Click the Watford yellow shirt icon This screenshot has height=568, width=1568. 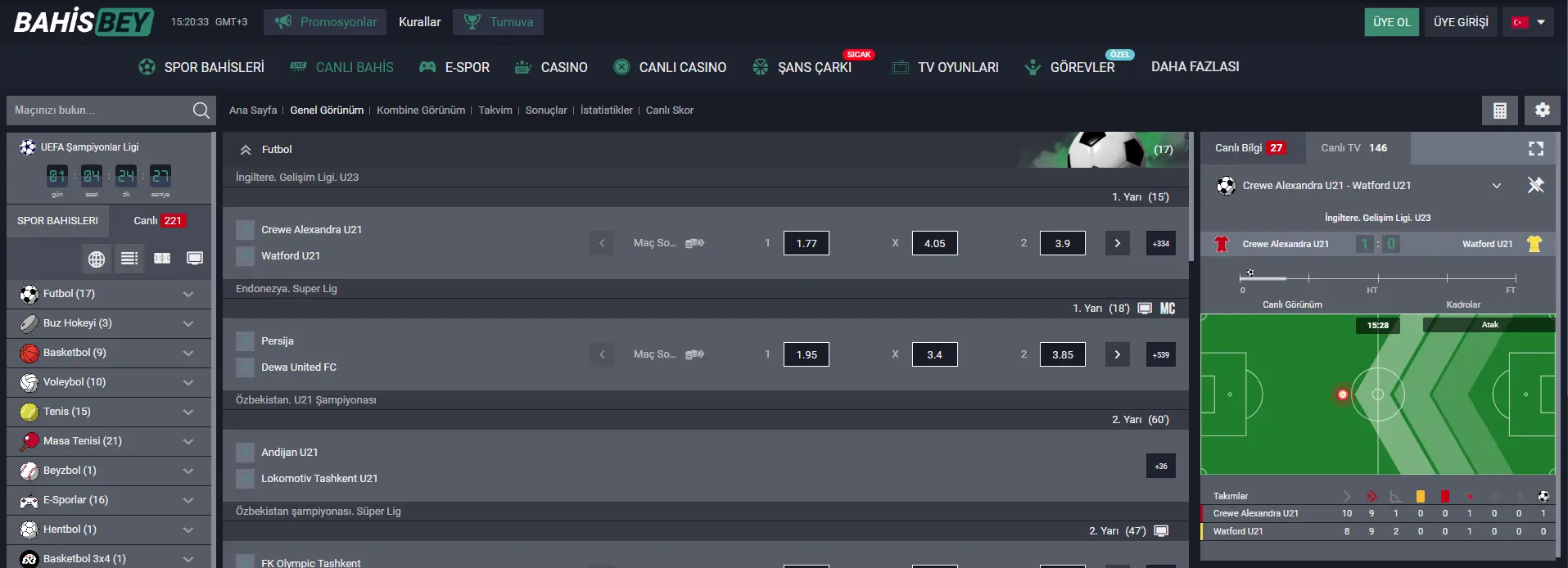point(1534,244)
